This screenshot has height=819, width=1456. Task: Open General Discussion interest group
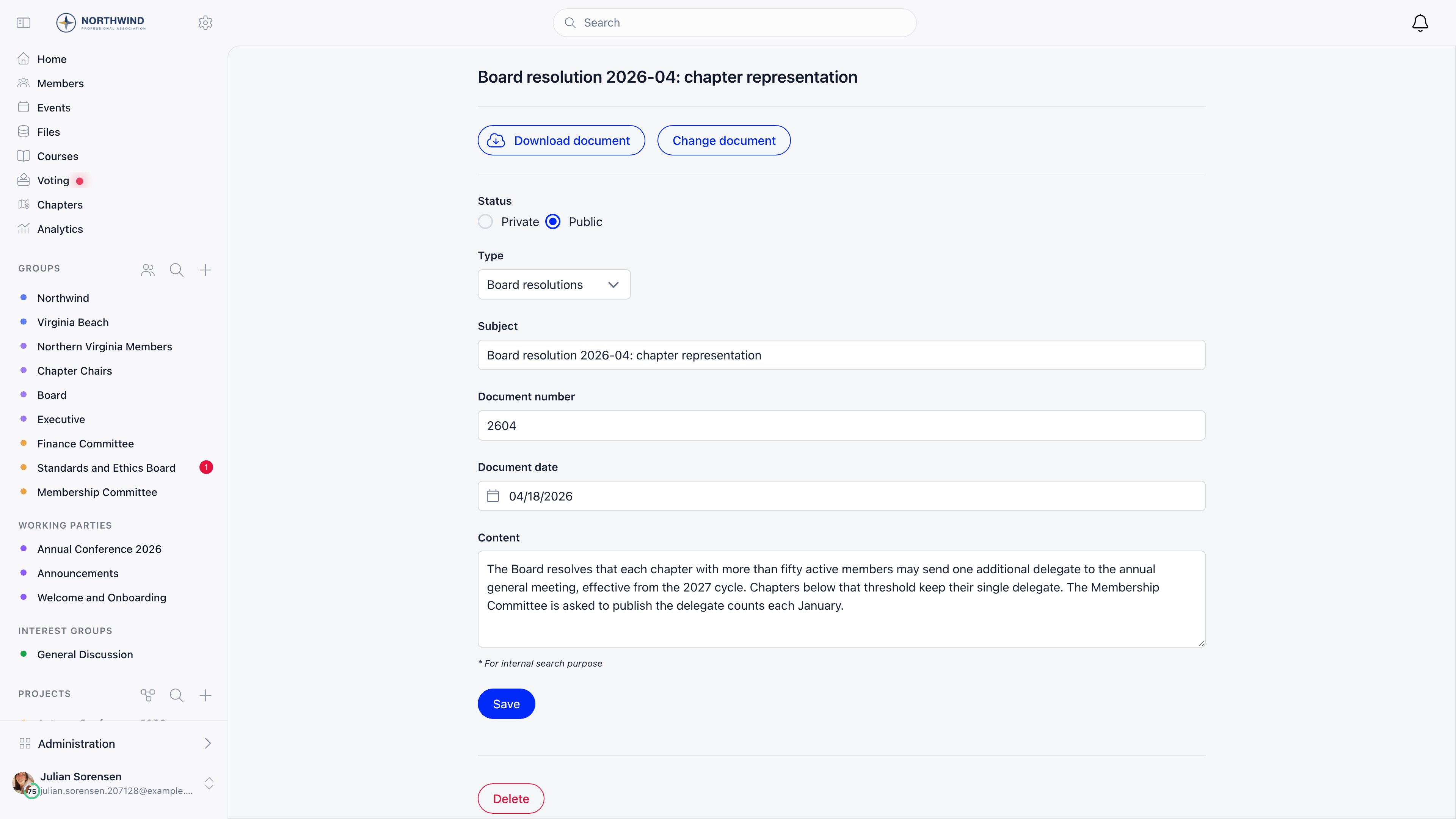[85, 654]
